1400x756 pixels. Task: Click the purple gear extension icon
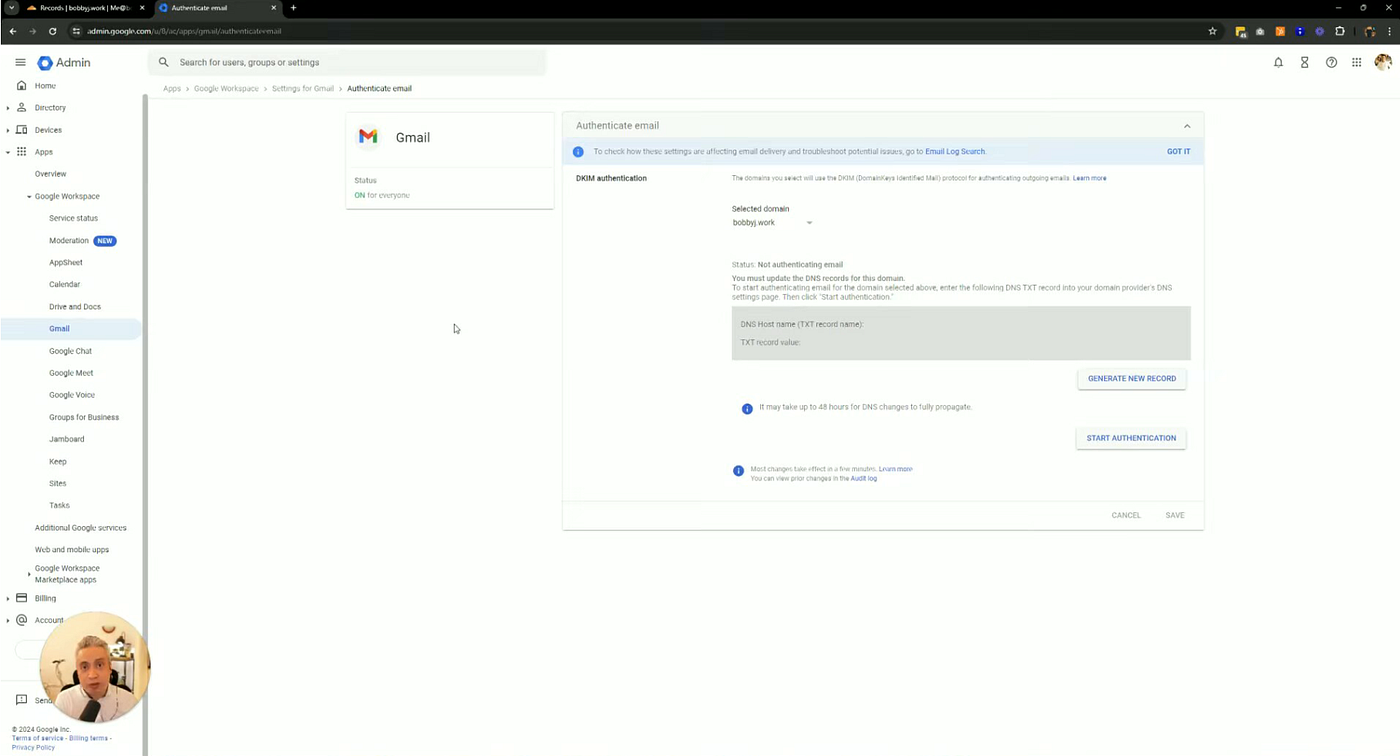[1320, 31]
